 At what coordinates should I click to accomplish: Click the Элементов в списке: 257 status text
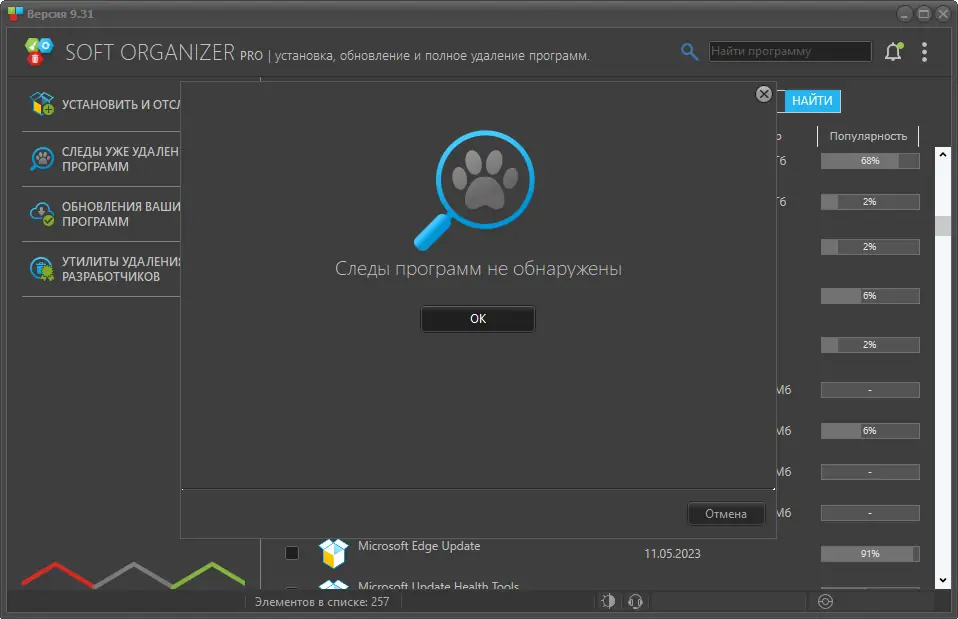tap(321, 602)
